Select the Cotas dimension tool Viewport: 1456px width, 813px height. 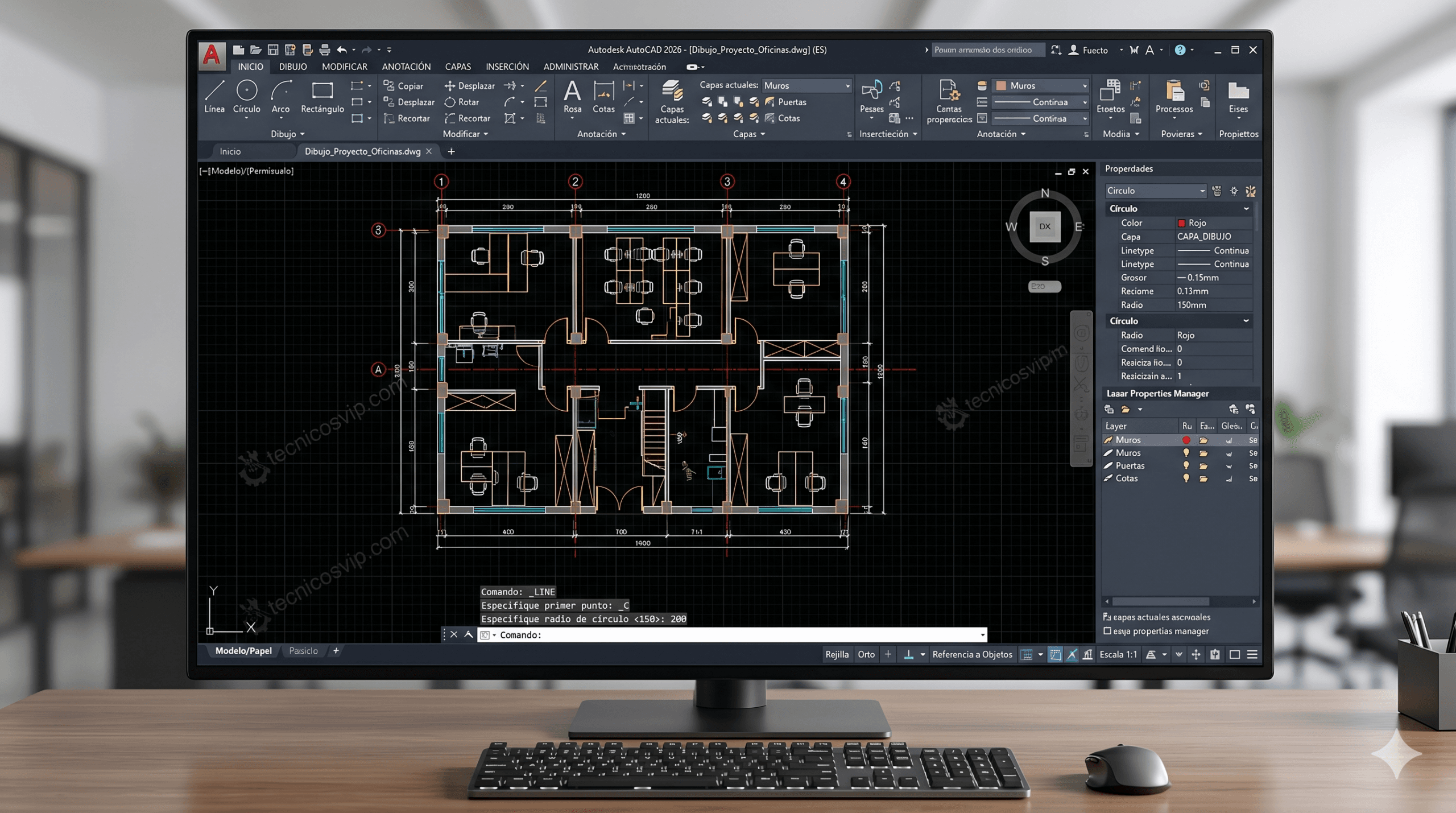603,97
